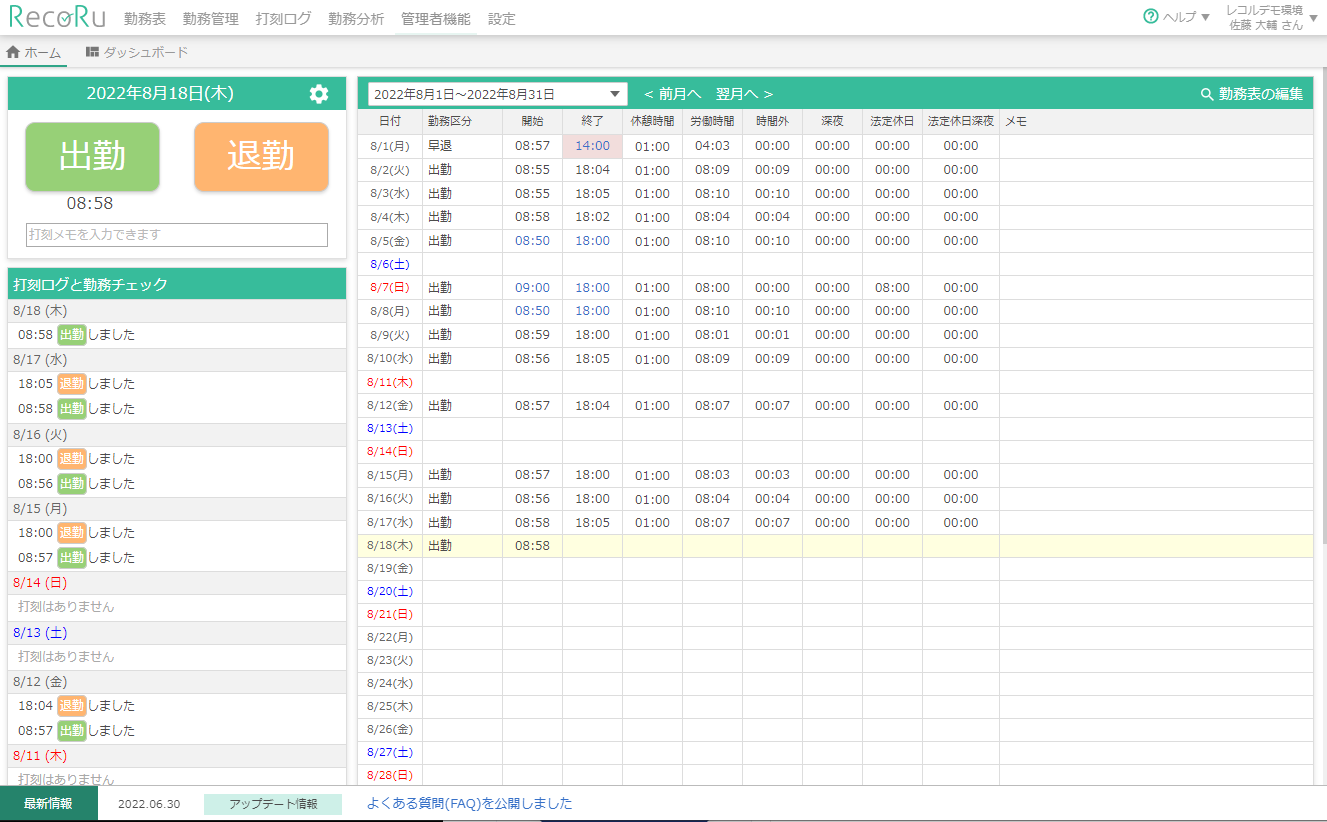Image resolution: width=1327 pixels, height=822 pixels.
Task: Go to next month via 翌月へ
Action: 744,94
